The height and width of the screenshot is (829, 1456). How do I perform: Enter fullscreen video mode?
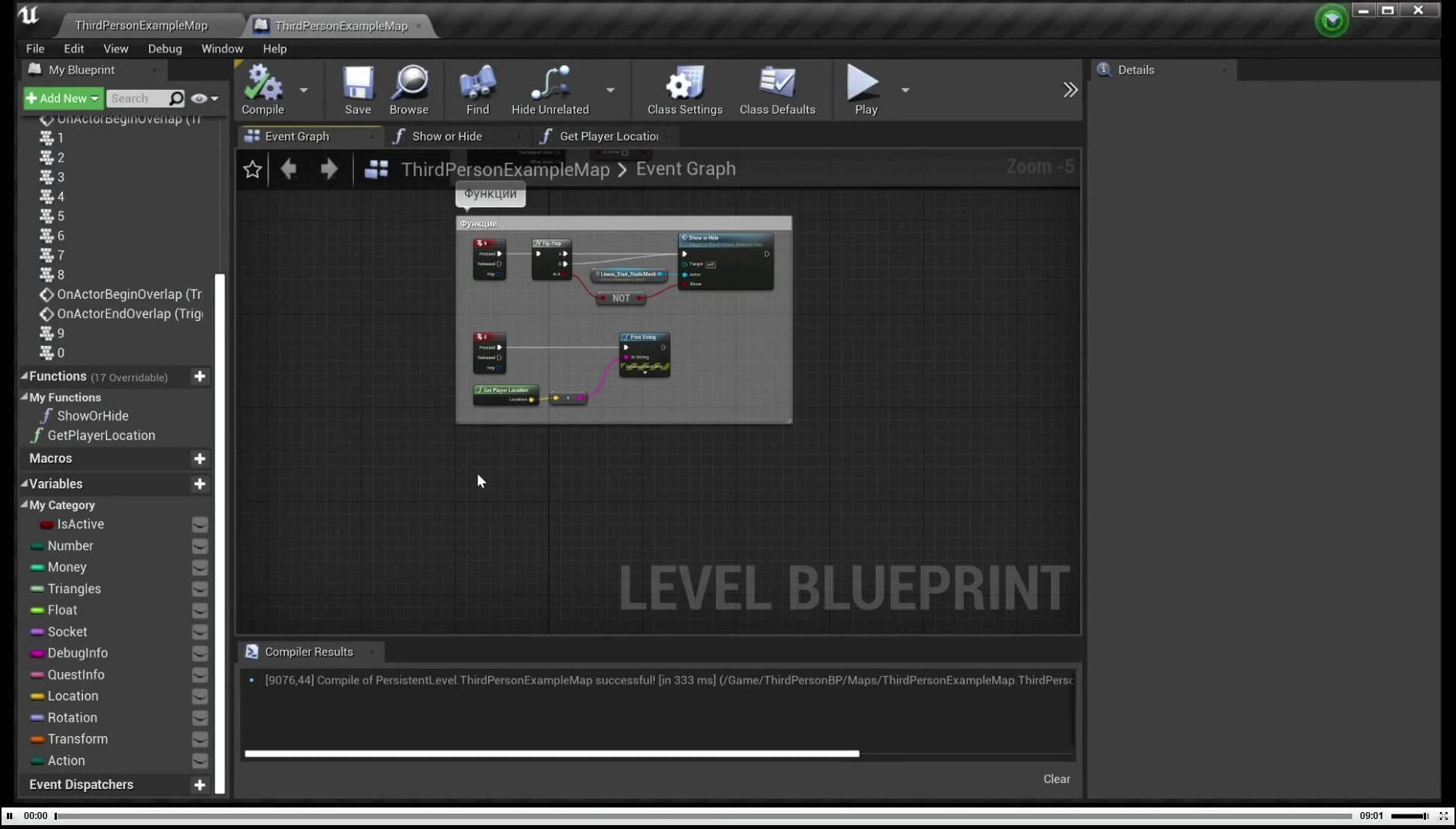[x=1444, y=816]
